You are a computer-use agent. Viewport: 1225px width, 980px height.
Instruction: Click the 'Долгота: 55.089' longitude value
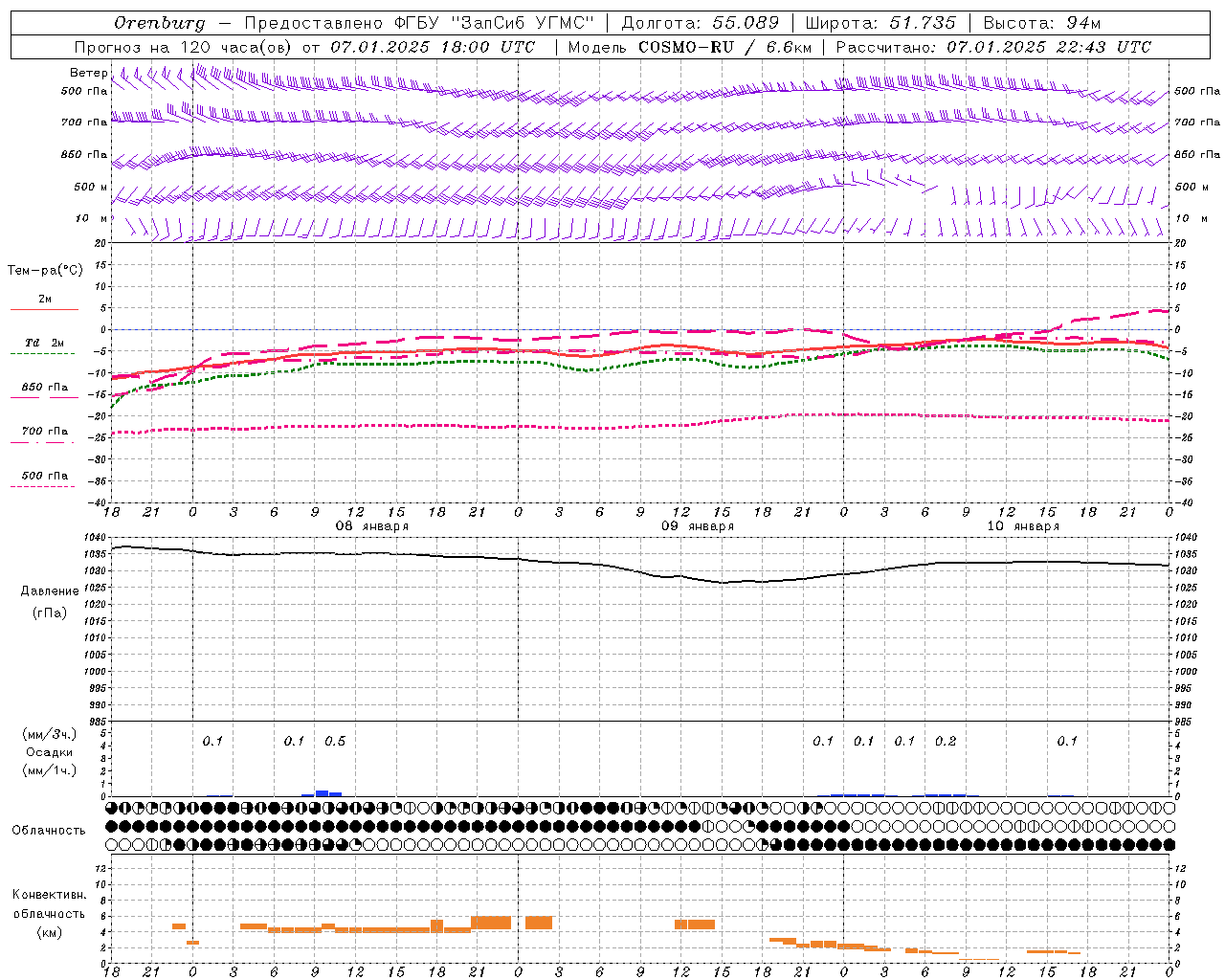[x=700, y=23]
